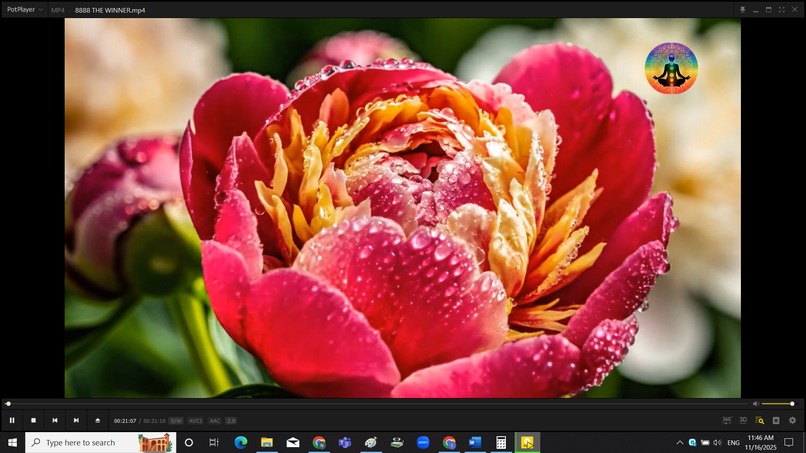The image size is (806, 453).
Task: Mute audio with the speaker icon
Action: click(756, 404)
